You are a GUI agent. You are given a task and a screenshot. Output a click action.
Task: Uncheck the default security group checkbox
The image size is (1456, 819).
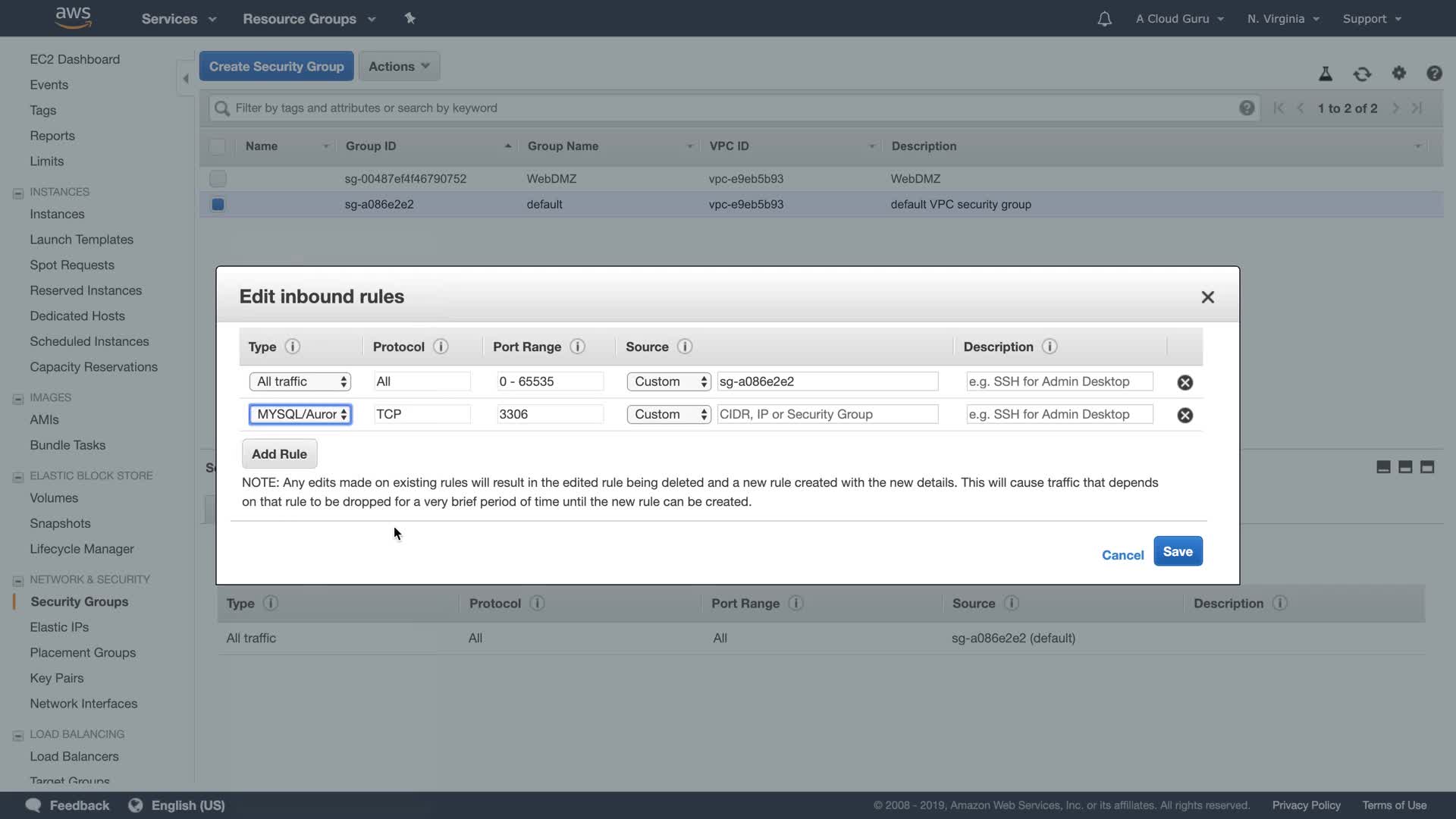point(218,204)
